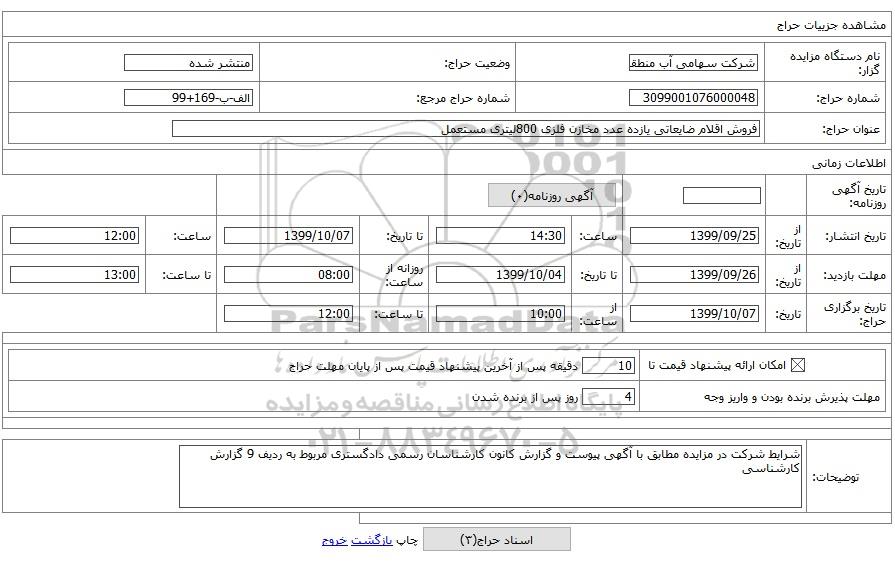Open the 'اسناد حراج(۳)' documents button
The height and width of the screenshot is (576, 895).
497,539
